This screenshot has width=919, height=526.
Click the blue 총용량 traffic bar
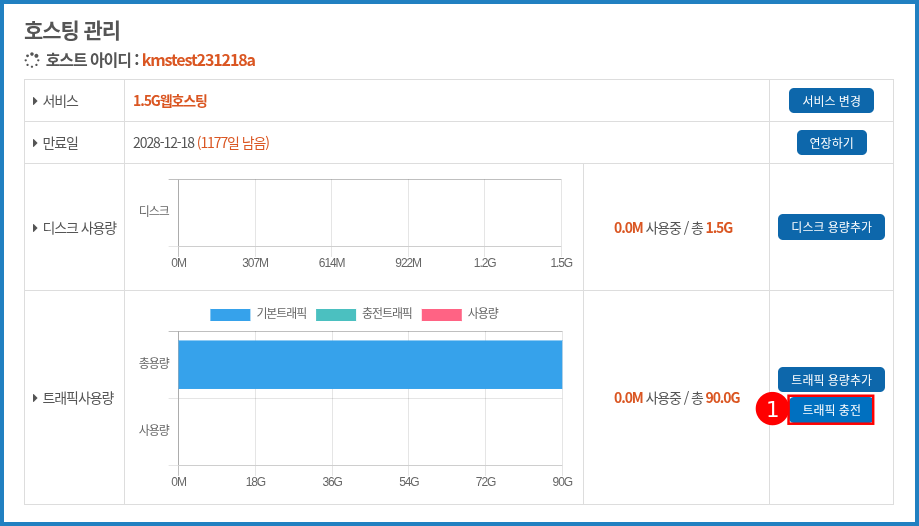tap(370, 364)
